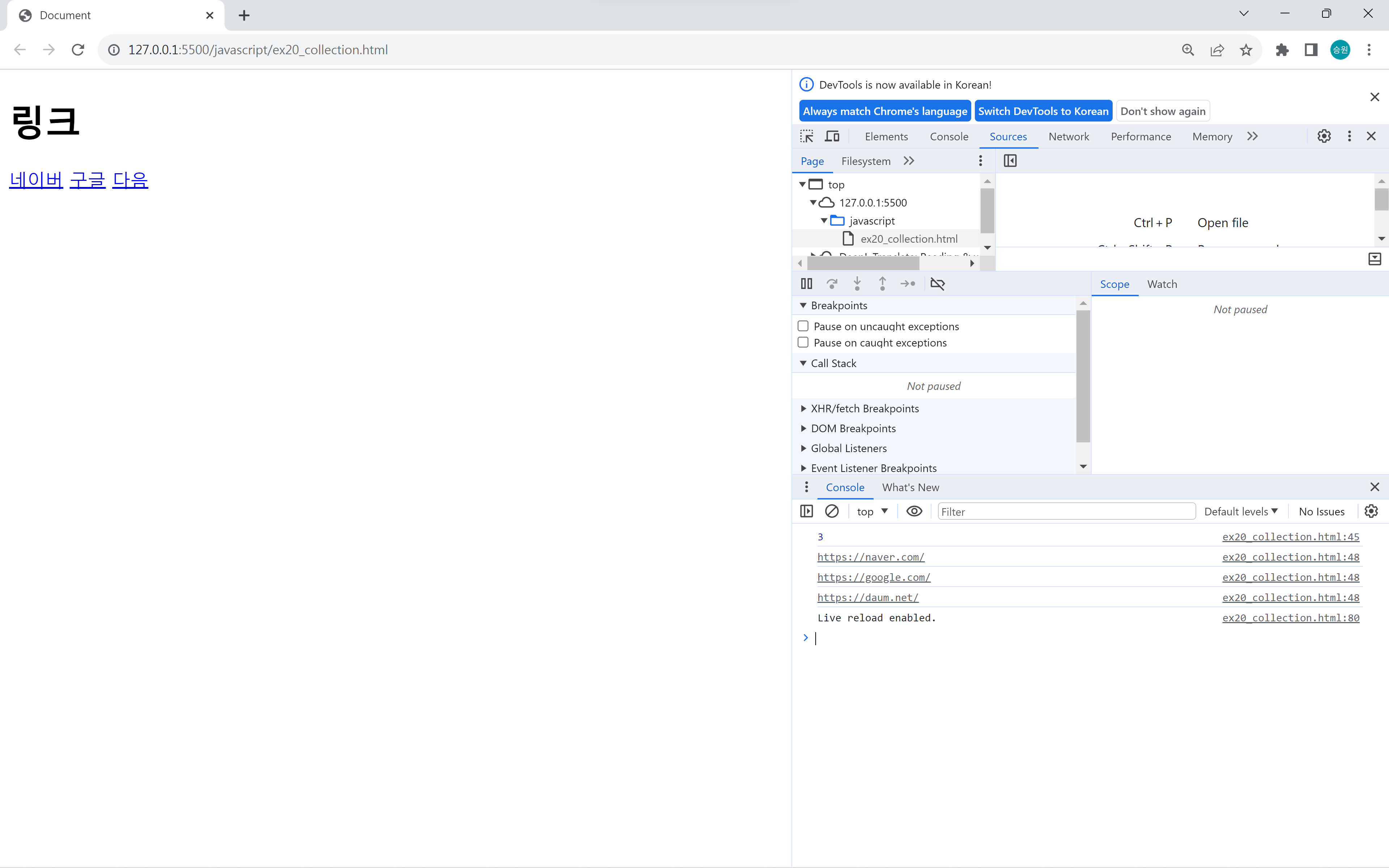
Task: Hide the navigator pane icon
Action: point(1010,161)
